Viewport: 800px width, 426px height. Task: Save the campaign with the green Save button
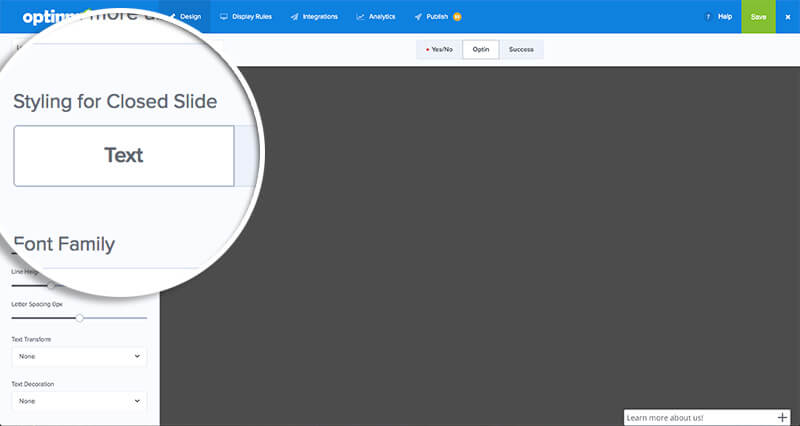[x=758, y=16]
